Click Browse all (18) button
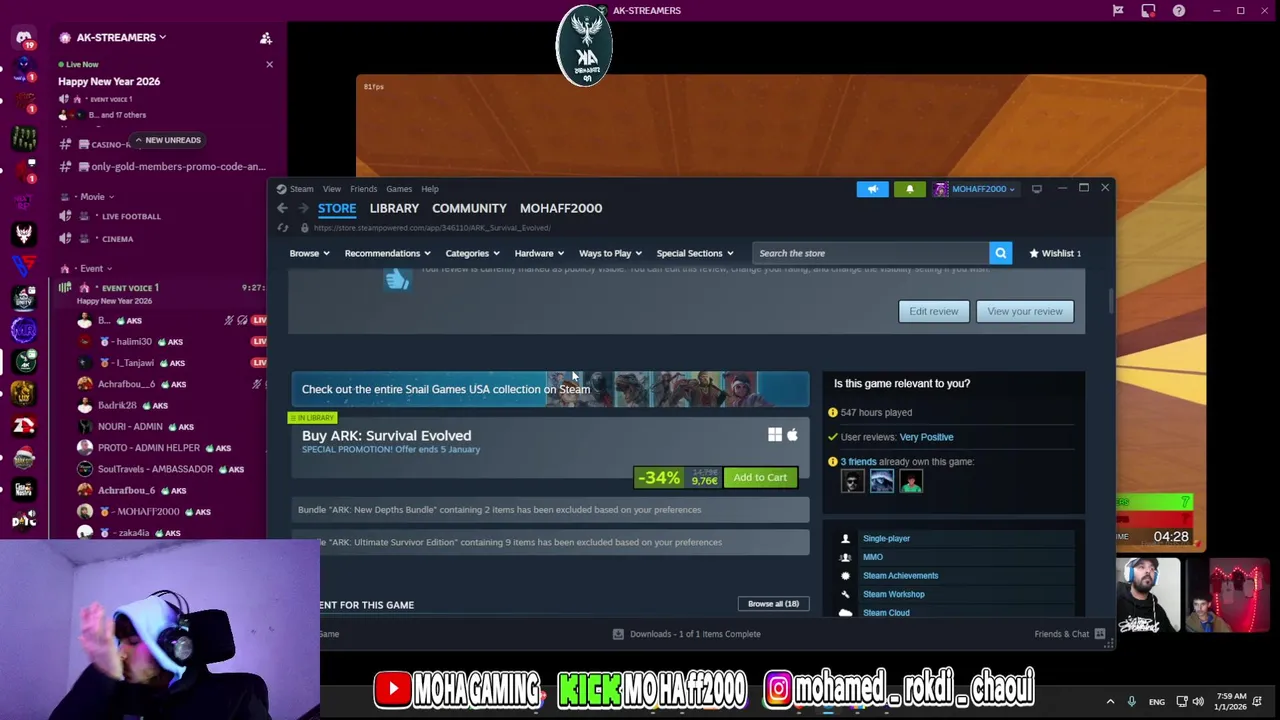The height and width of the screenshot is (720, 1280). [x=773, y=604]
